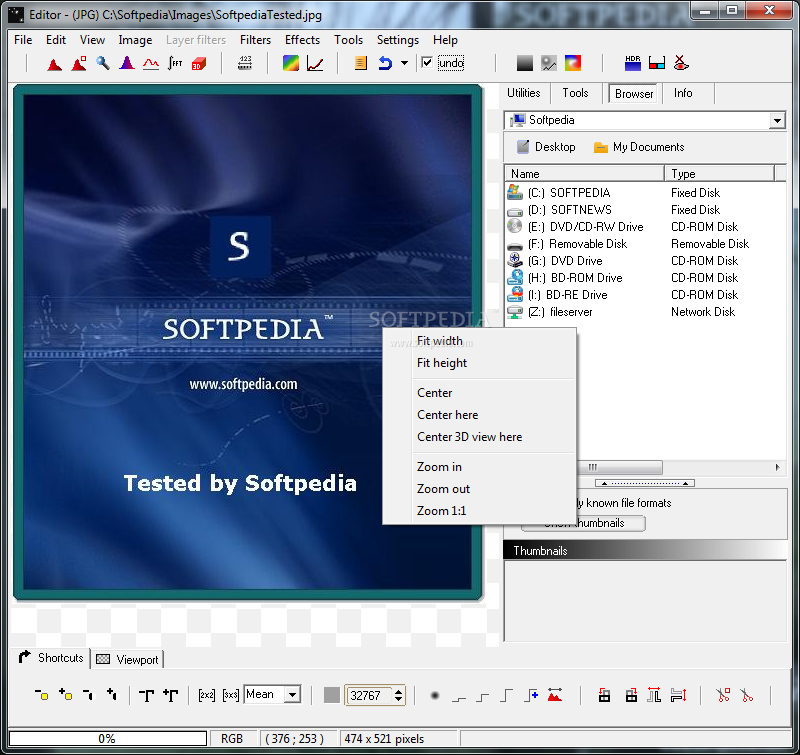This screenshot has width=800, height=755.
Task: Open the red 3D cube view
Action: (x=199, y=64)
